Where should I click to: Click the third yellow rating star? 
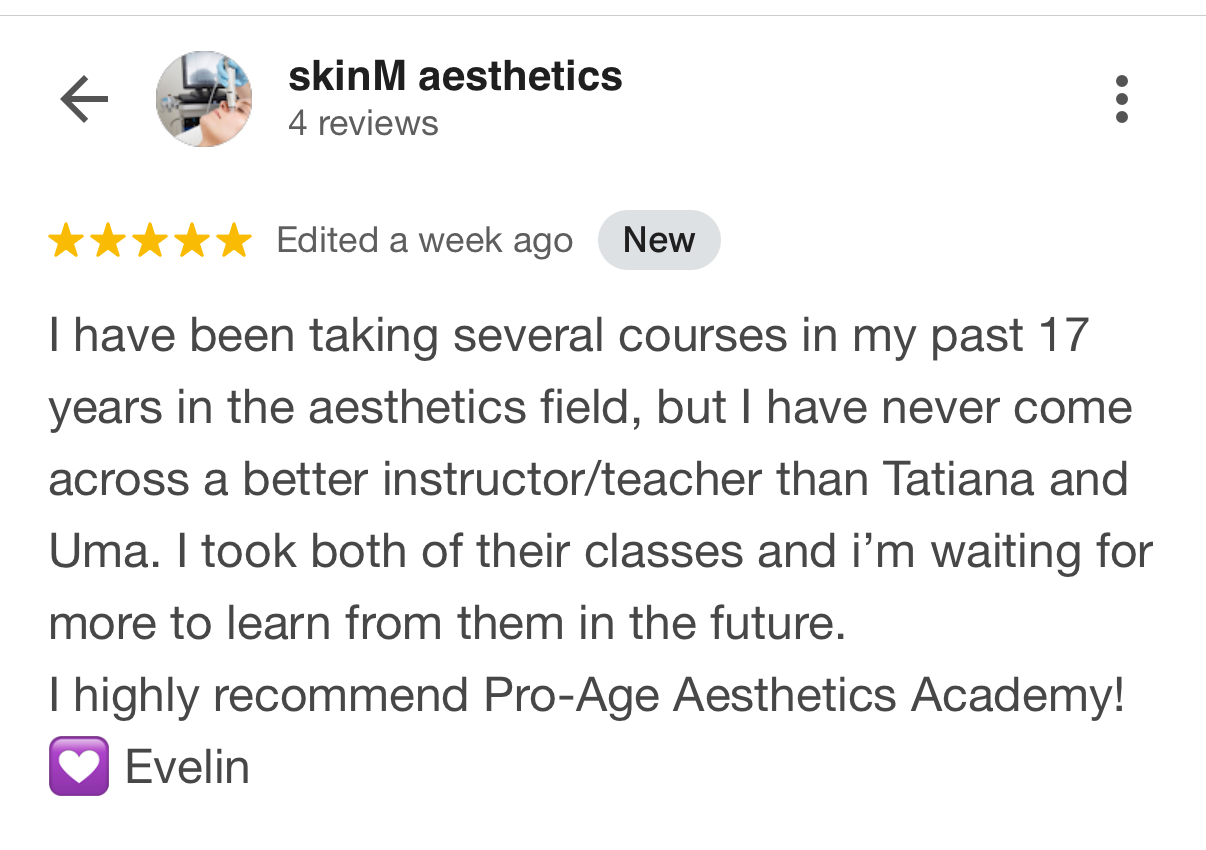tap(150, 241)
